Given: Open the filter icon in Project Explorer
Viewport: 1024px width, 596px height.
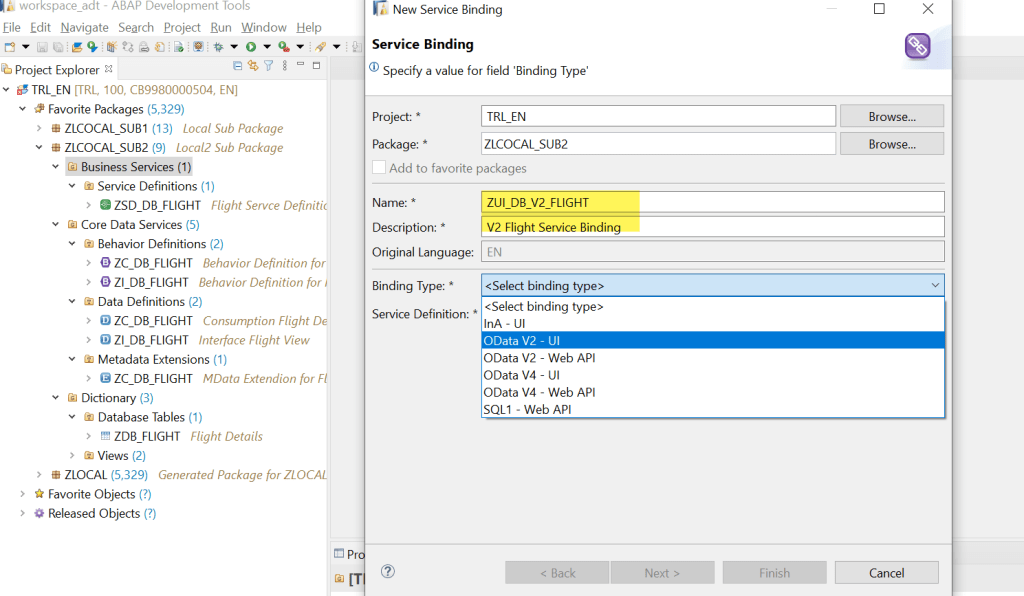Looking at the screenshot, I should pos(269,66).
